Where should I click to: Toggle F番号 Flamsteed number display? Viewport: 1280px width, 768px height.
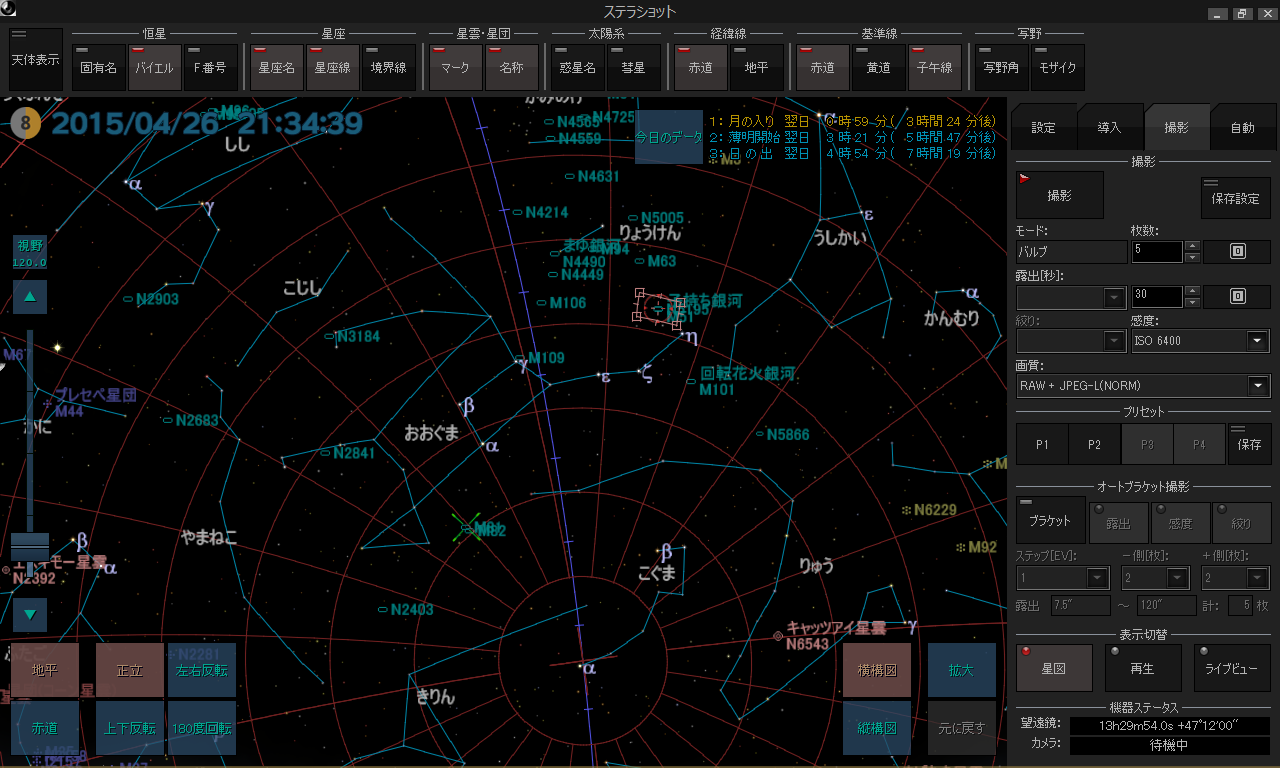[211, 67]
